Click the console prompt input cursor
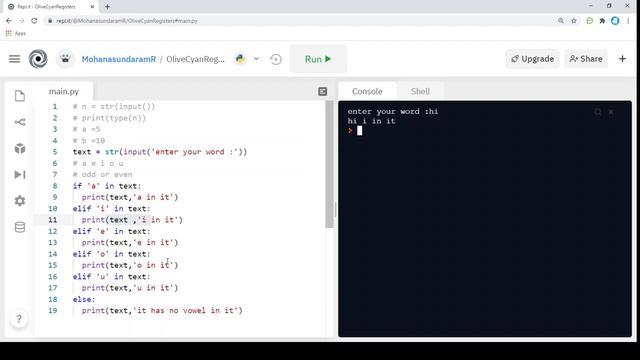The image size is (640, 360). pyautogui.click(x=360, y=131)
